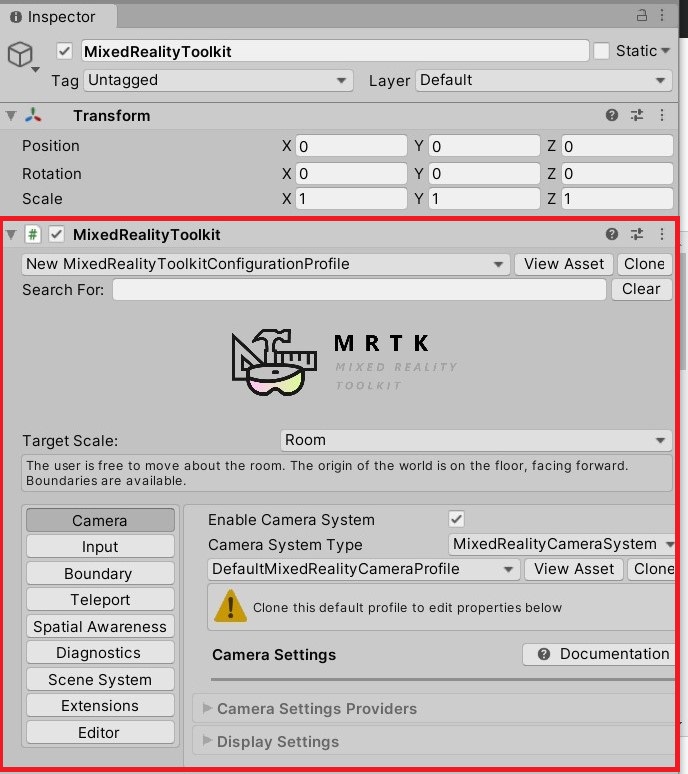Open the Static flags dropdown arrow
This screenshot has width=688, height=774.
tap(665, 51)
